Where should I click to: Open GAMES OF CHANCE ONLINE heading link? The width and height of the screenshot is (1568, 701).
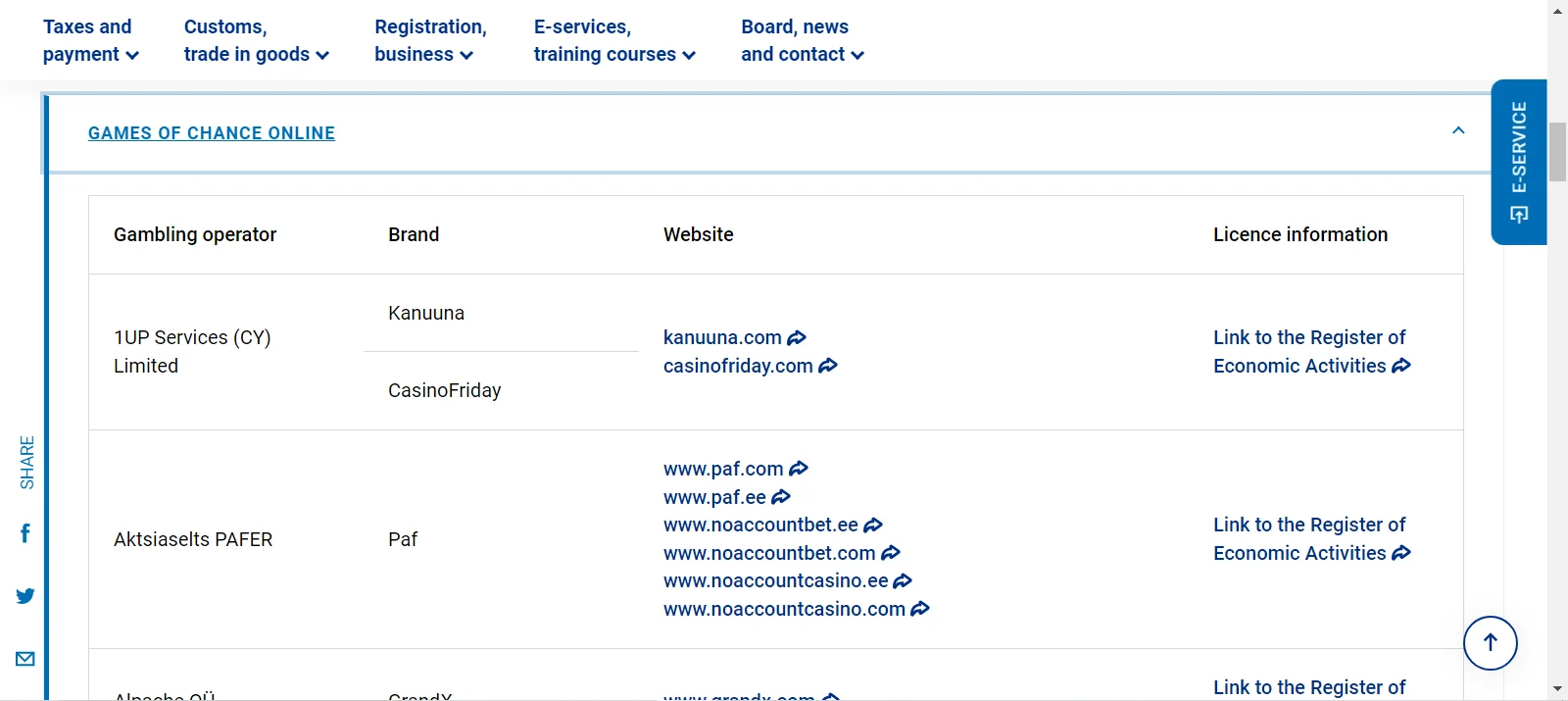(212, 133)
